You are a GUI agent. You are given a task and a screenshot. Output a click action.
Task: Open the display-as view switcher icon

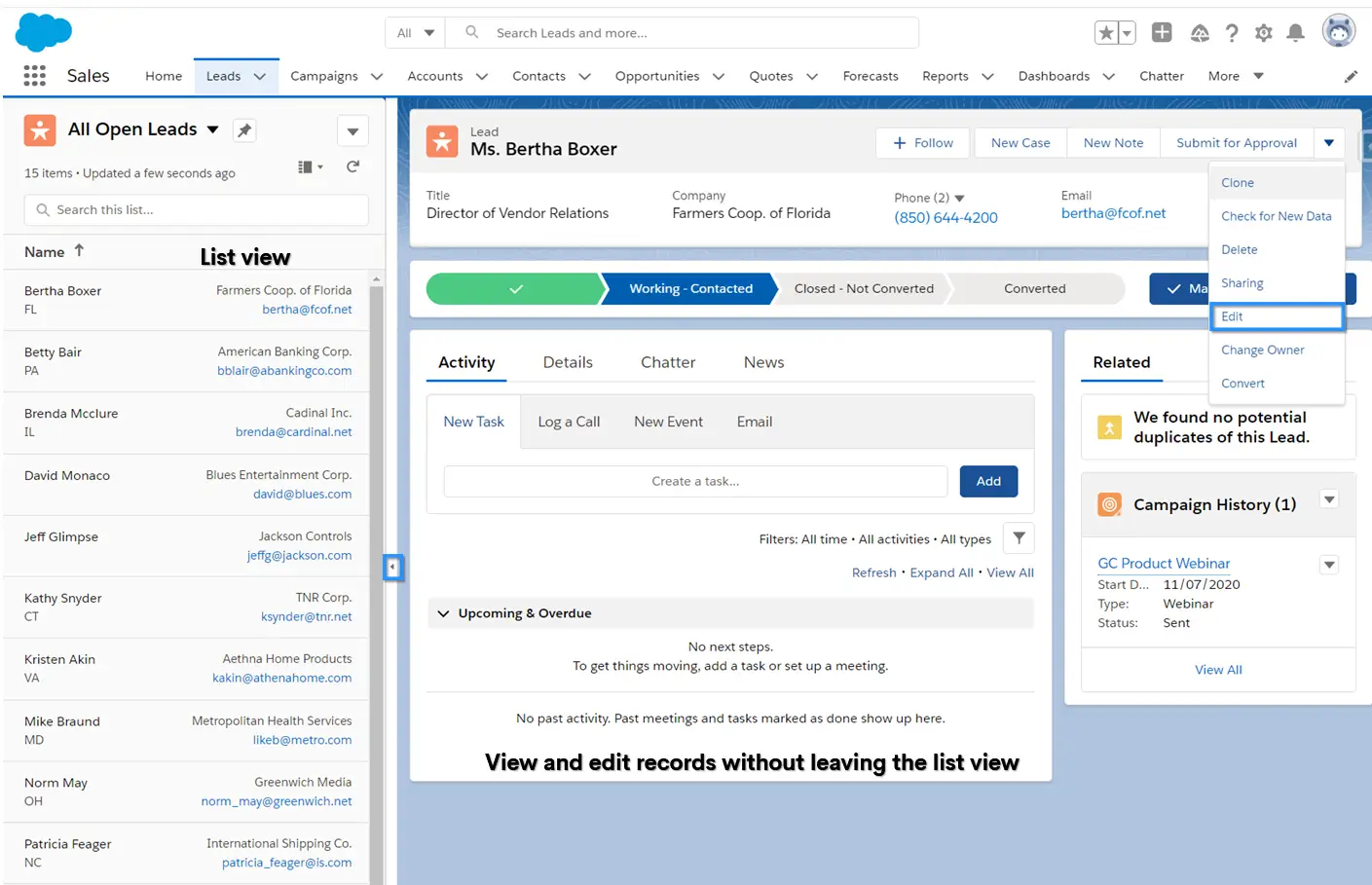(310, 166)
